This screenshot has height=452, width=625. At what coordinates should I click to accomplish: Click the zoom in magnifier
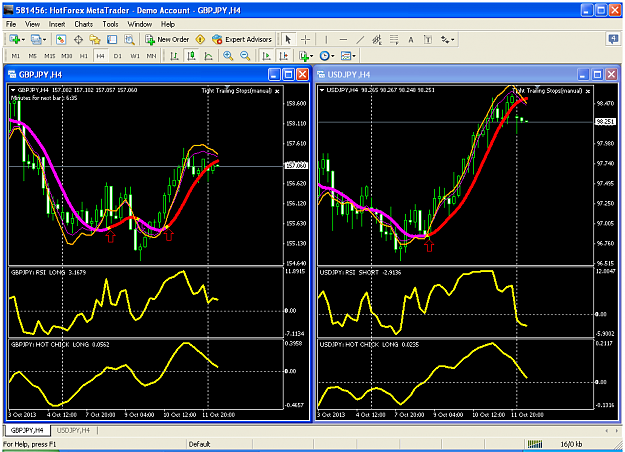pos(228,56)
